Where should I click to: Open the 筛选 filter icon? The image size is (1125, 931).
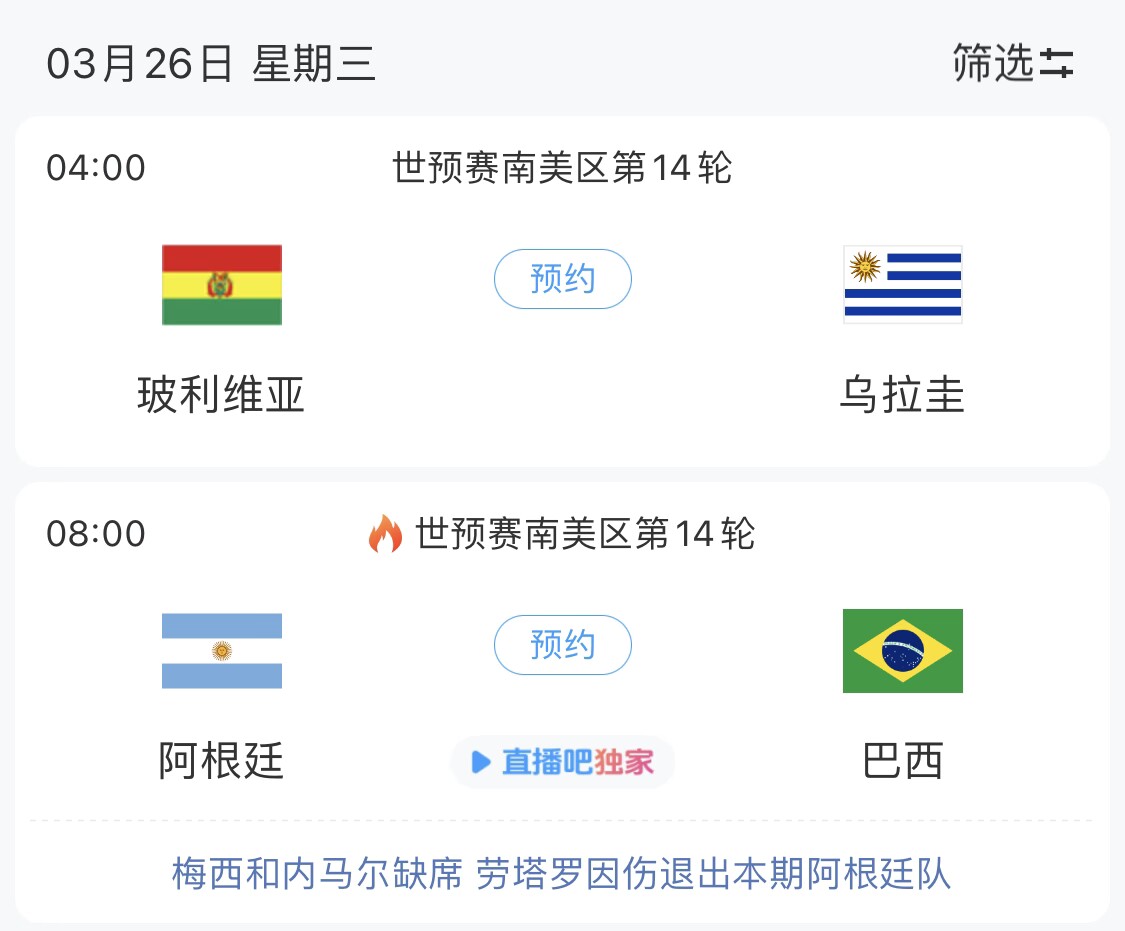click(1012, 64)
